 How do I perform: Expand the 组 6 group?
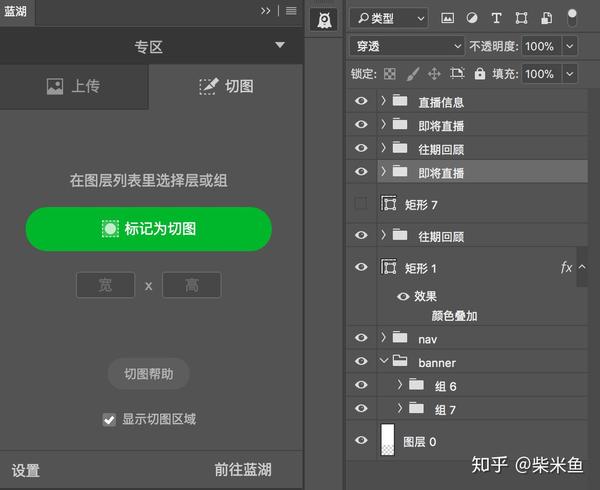[399, 384]
